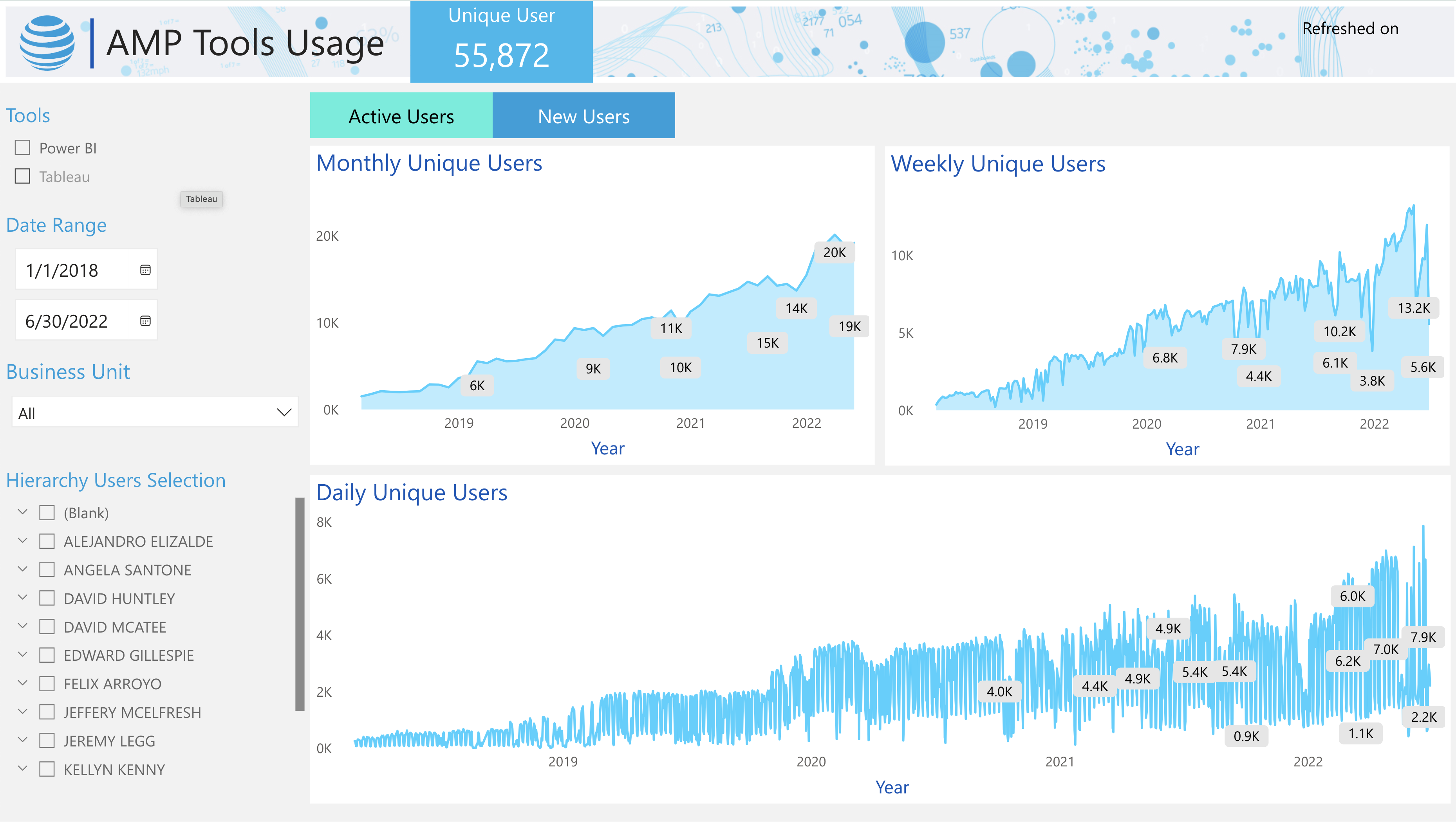Viewport: 1456px width, 822px height.
Task: Select the DAVID HUNTLEY checkbox
Action: point(47,598)
